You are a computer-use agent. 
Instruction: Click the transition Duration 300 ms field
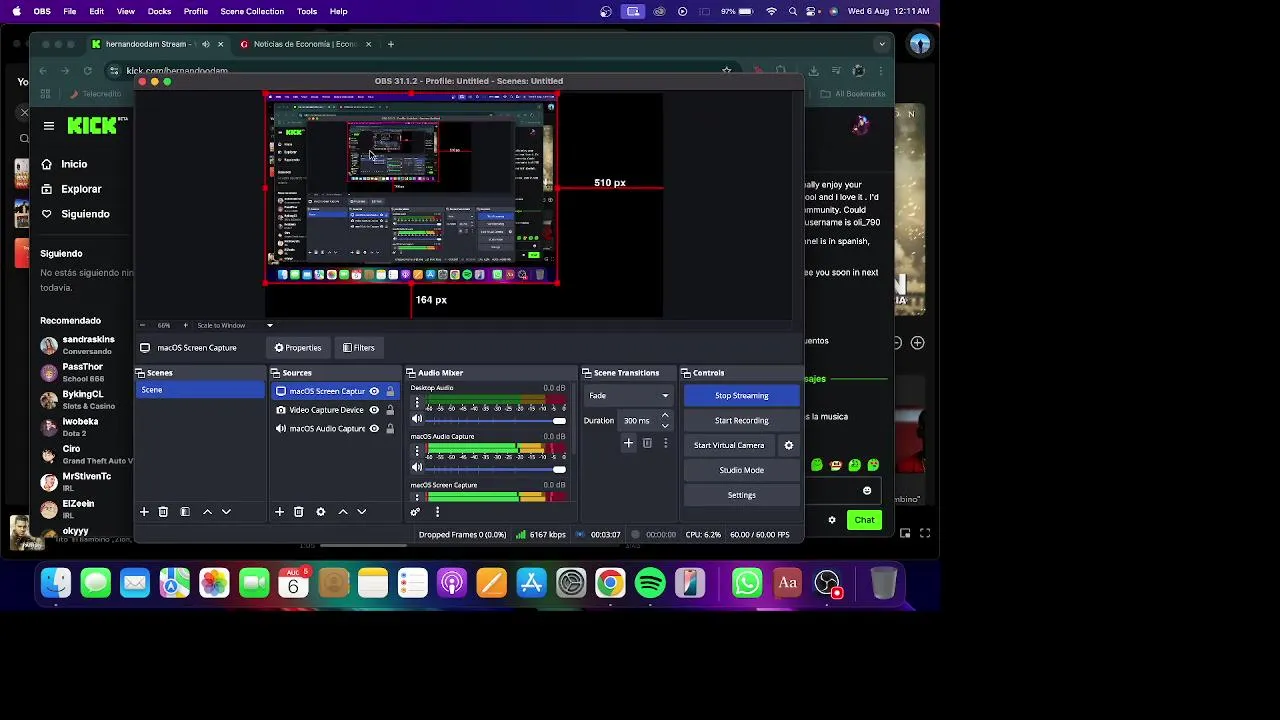tap(638, 421)
